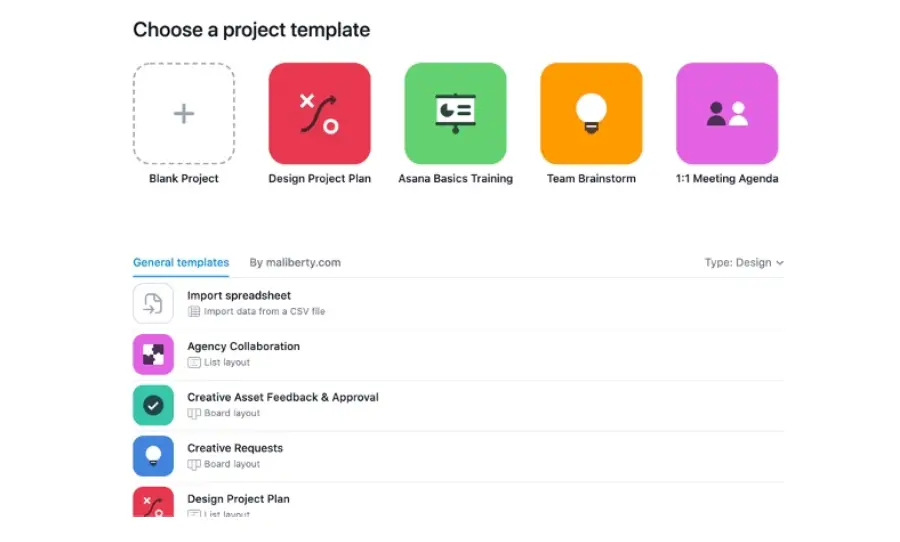Open the red Design Project Plan tile
Image resolution: width=900 pixels, height=542 pixels.
point(319,114)
